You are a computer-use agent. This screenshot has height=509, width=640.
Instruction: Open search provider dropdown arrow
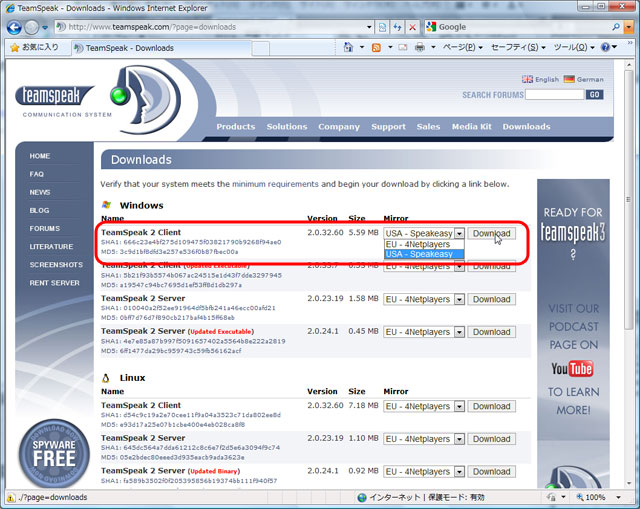(x=629, y=27)
